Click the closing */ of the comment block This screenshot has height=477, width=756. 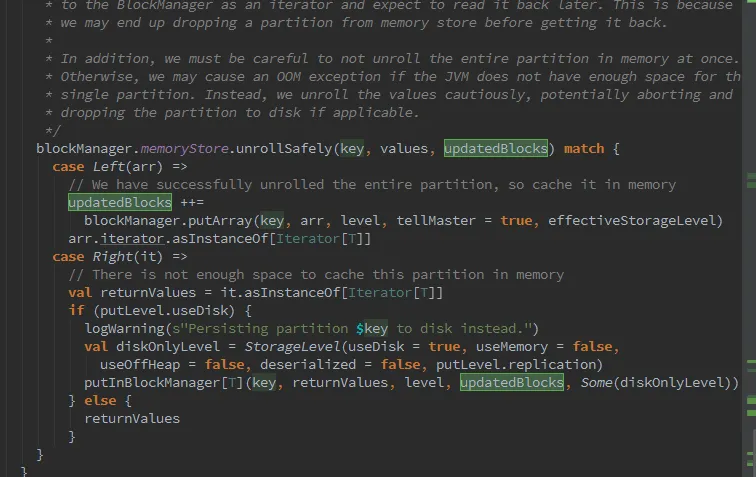(x=53, y=131)
